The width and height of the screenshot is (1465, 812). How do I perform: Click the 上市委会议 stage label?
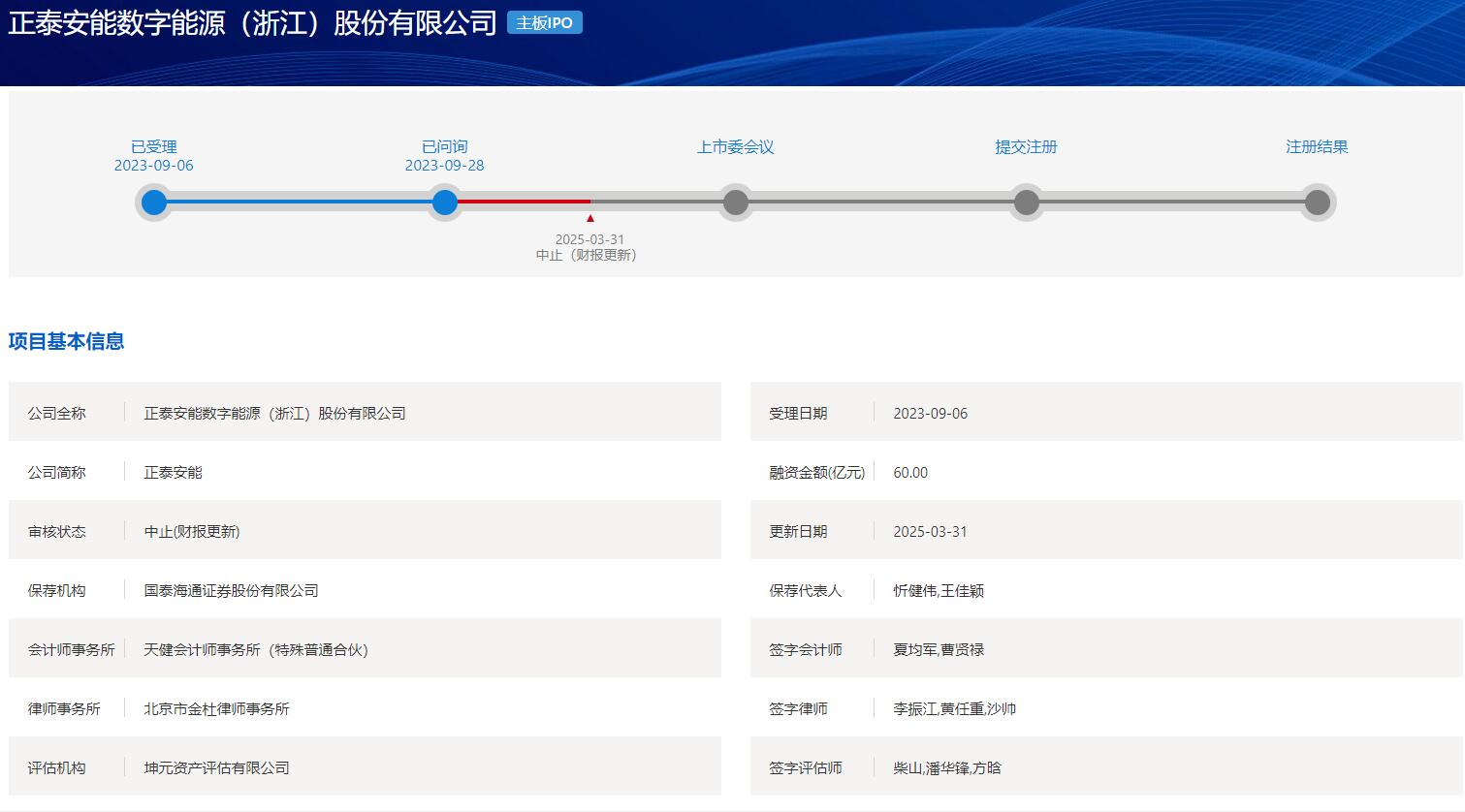pyautogui.click(x=736, y=147)
